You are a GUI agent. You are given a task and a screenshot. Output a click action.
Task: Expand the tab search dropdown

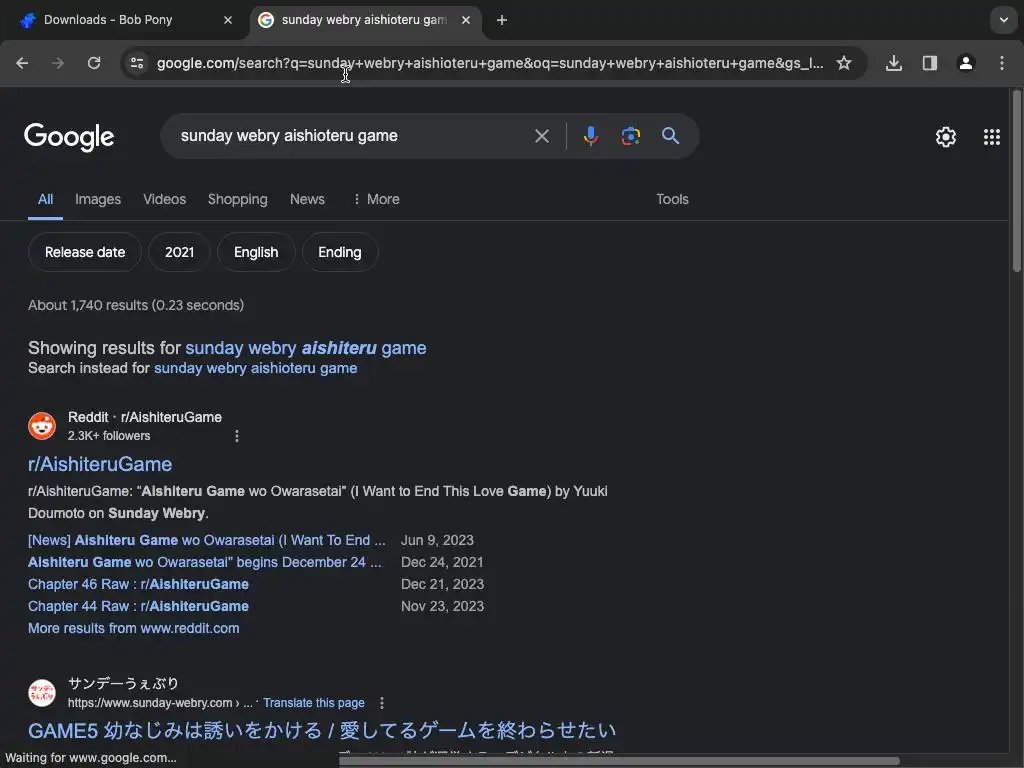point(1004,20)
